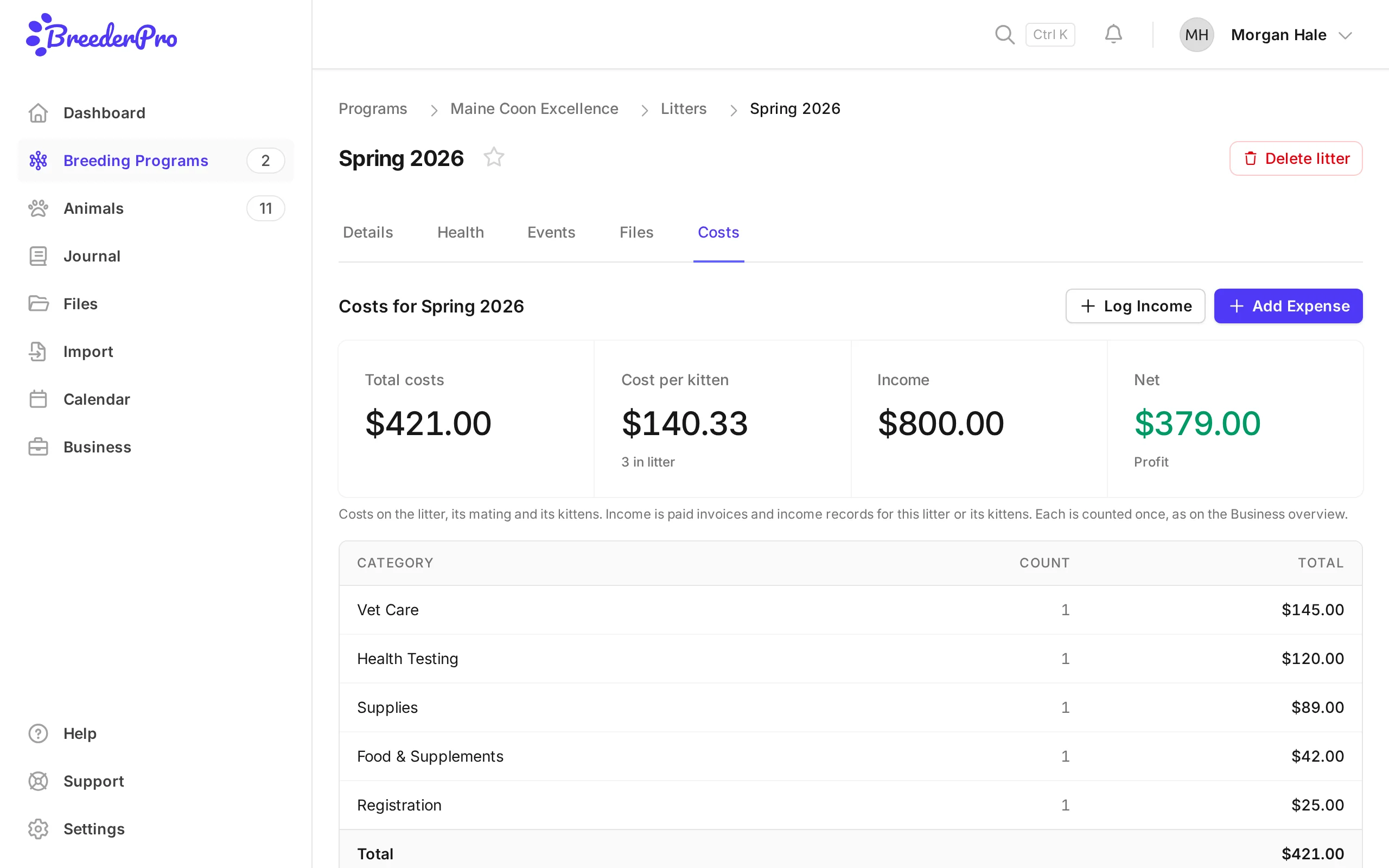Open Maine Coon Excellence breadcrumb
This screenshot has height=868, width=1389.
pos(534,108)
